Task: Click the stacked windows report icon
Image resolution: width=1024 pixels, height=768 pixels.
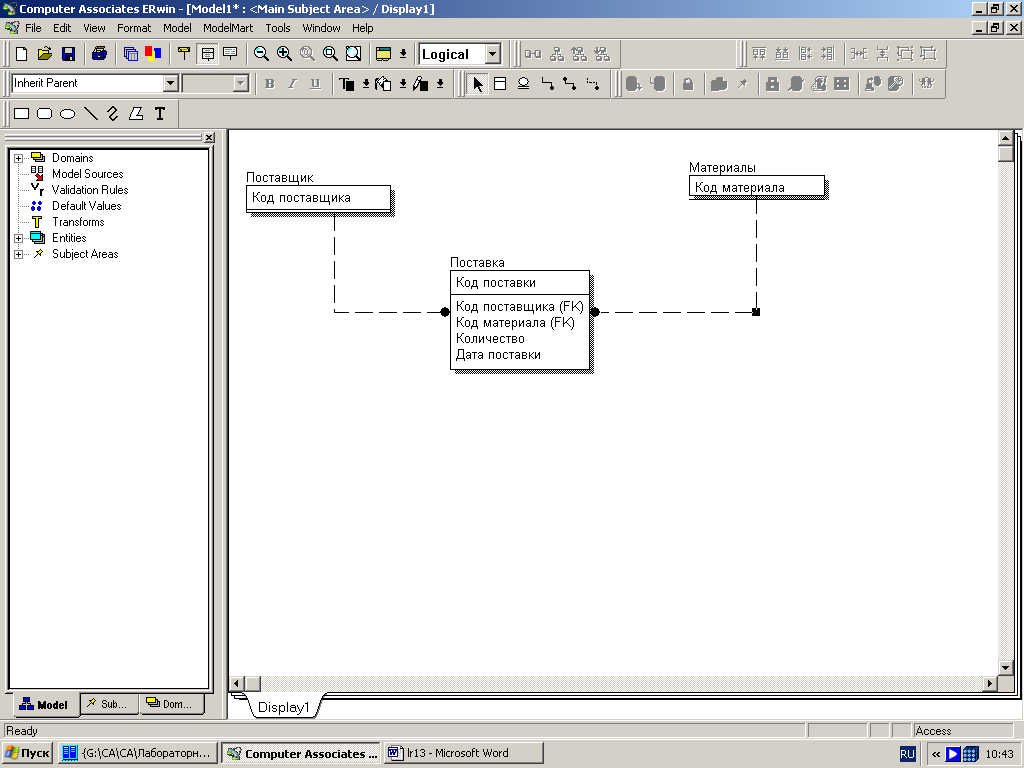Action: click(x=131, y=54)
